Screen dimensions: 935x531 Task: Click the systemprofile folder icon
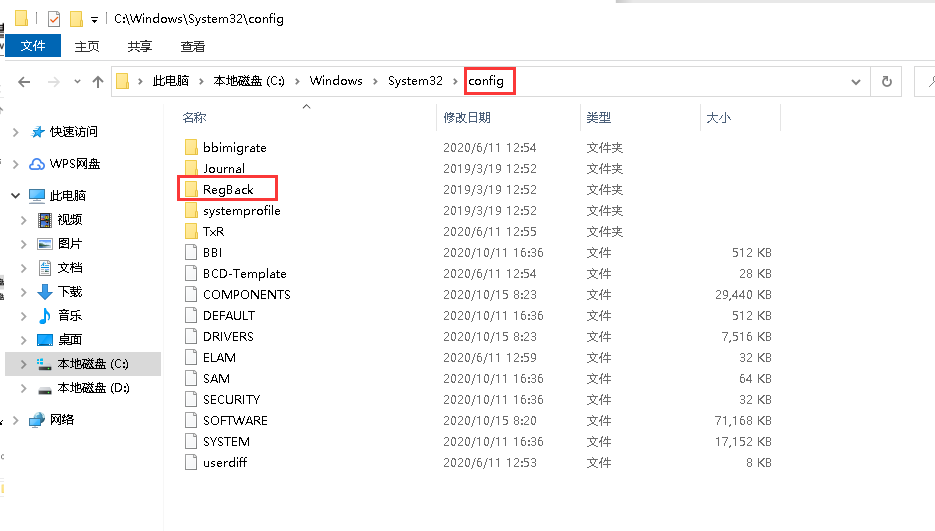pos(191,210)
